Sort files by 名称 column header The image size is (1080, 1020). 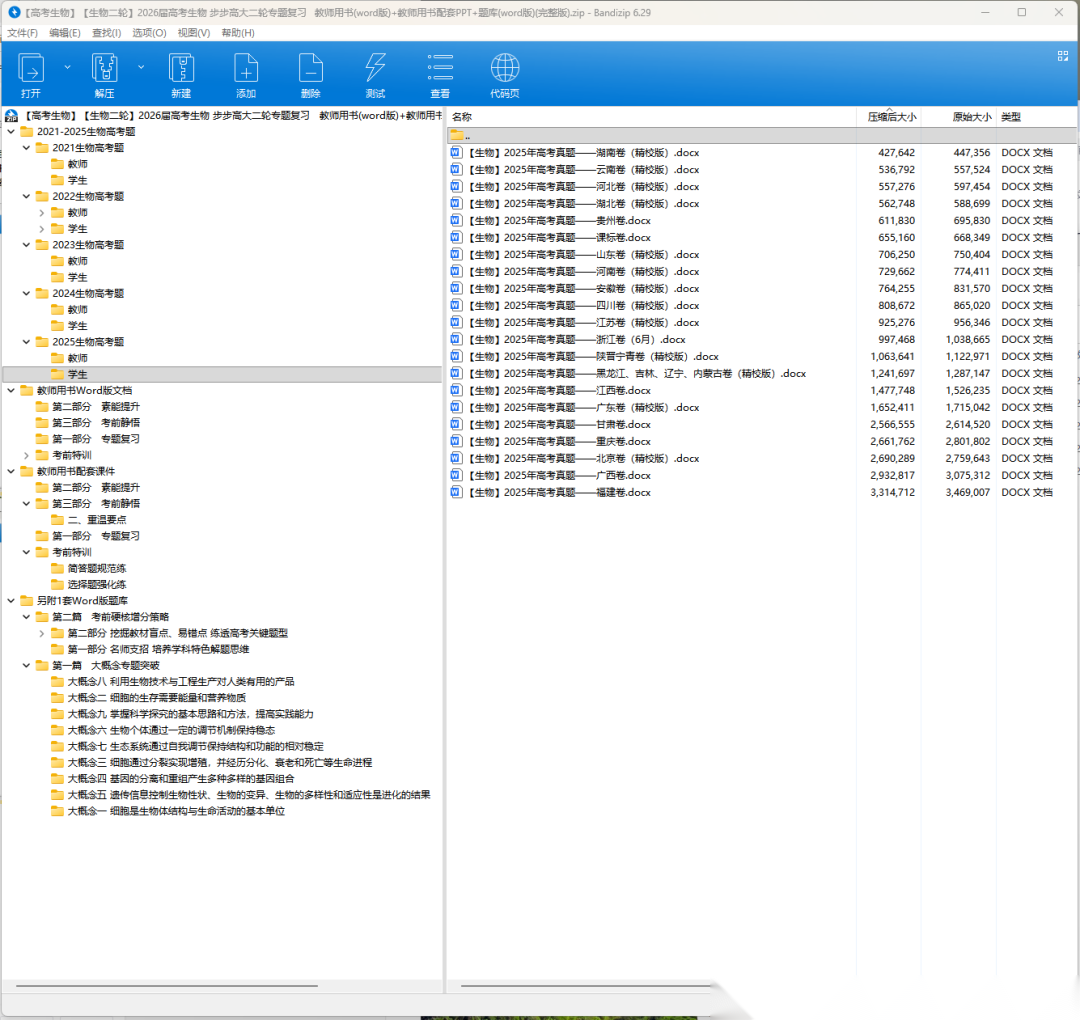coord(462,117)
